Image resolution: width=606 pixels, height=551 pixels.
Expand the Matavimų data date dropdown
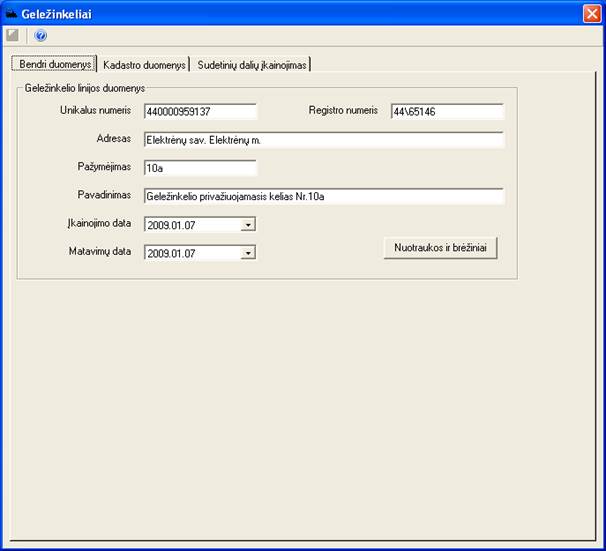coord(248,253)
